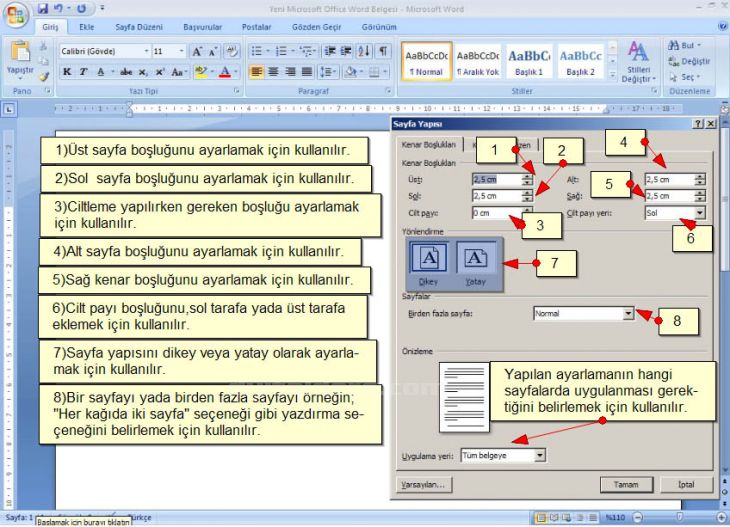Toggle left paragraph alignment
This screenshot has height=527, width=730.
(x=257, y=72)
